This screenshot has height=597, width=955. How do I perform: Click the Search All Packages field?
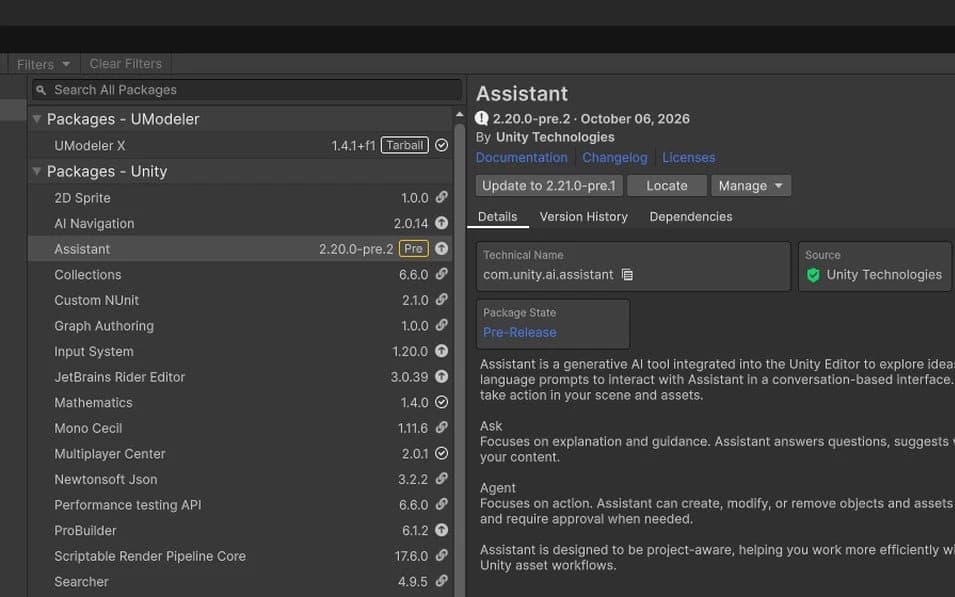(x=247, y=90)
